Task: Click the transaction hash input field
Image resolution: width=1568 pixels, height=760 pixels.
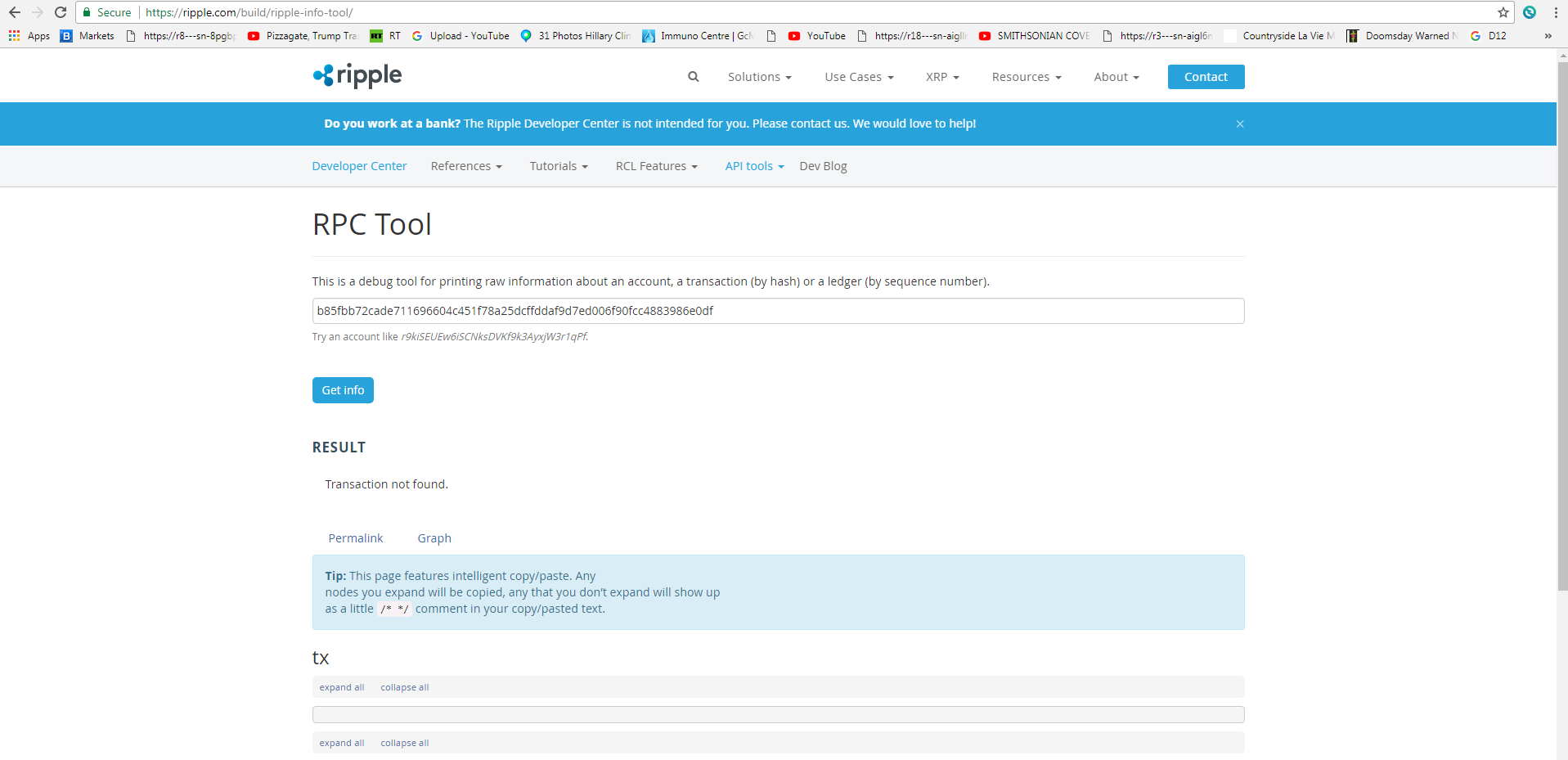Action: pos(778,311)
